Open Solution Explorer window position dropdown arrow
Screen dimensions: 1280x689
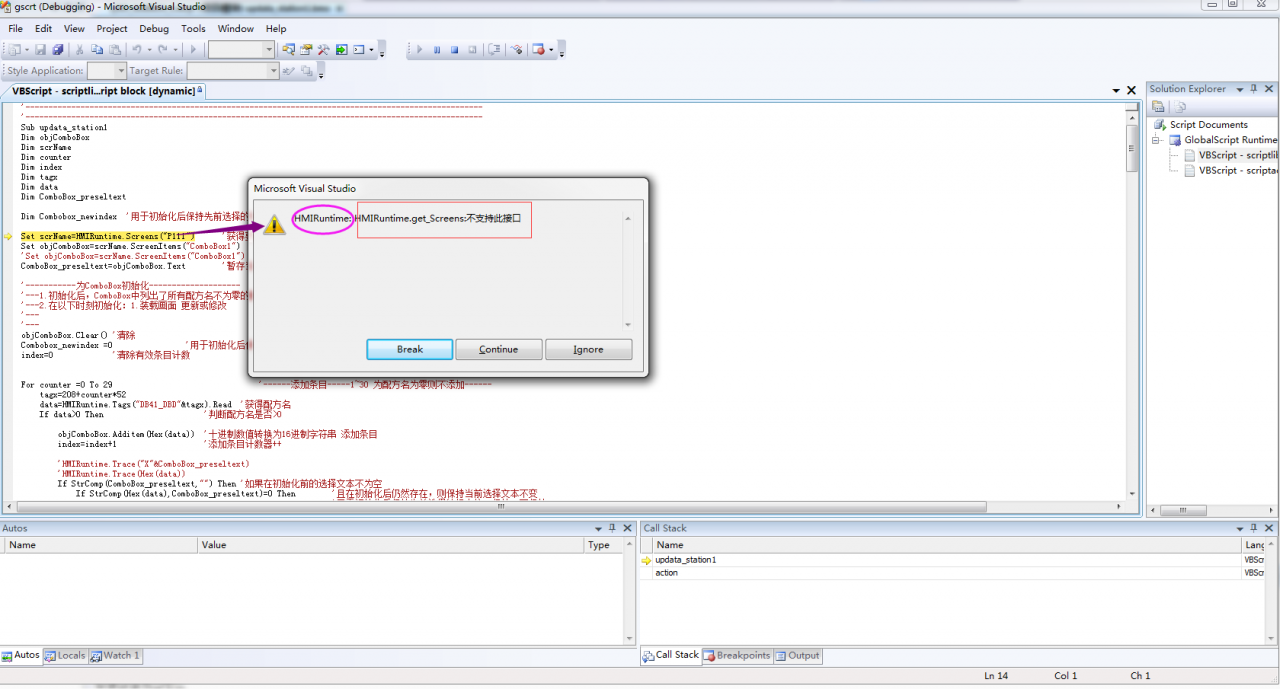1240,89
